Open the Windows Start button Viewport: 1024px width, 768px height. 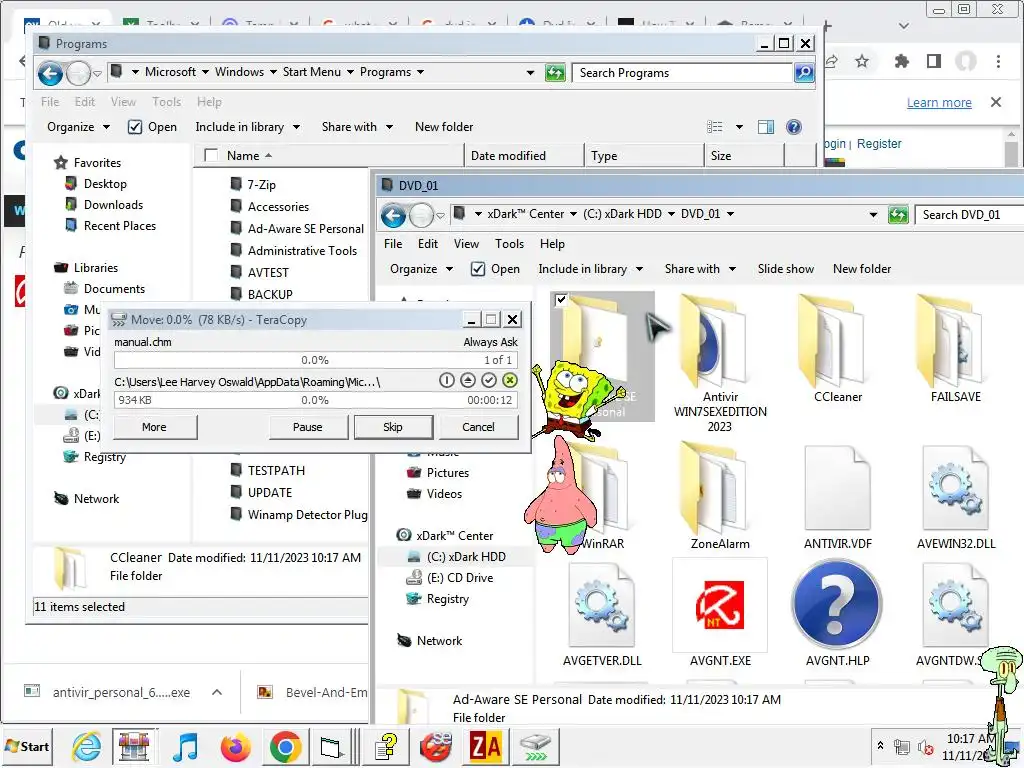[x=27, y=746]
